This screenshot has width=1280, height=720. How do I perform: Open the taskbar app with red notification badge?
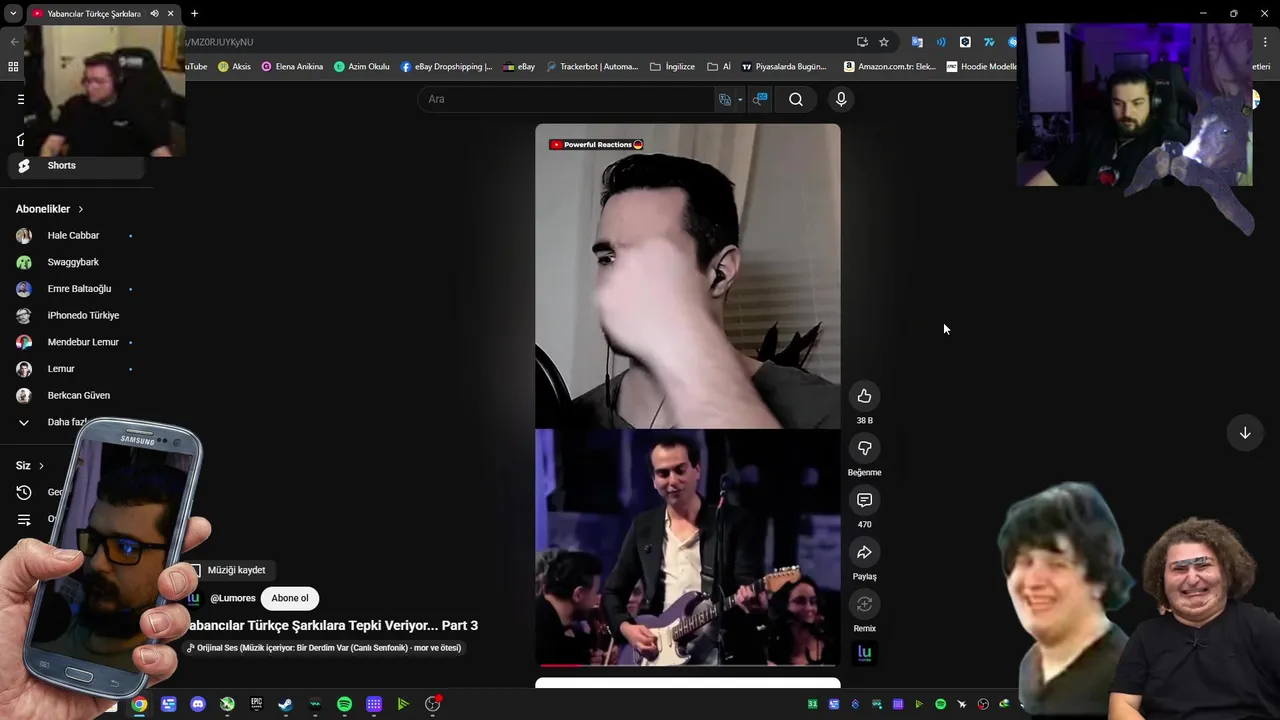pyautogui.click(x=433, y=704)
